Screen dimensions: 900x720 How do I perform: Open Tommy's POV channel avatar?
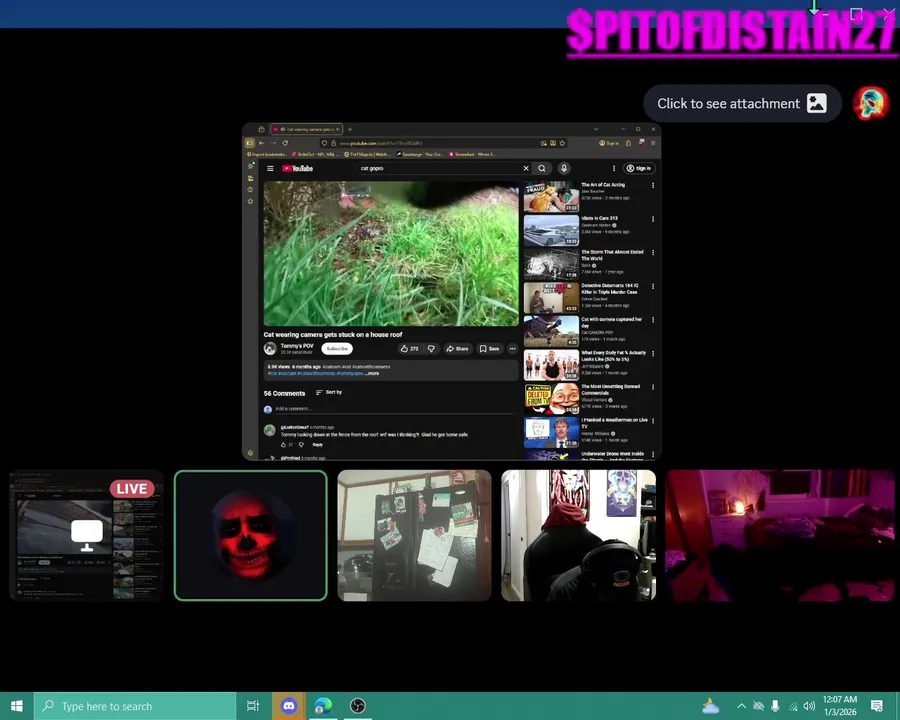270,349
